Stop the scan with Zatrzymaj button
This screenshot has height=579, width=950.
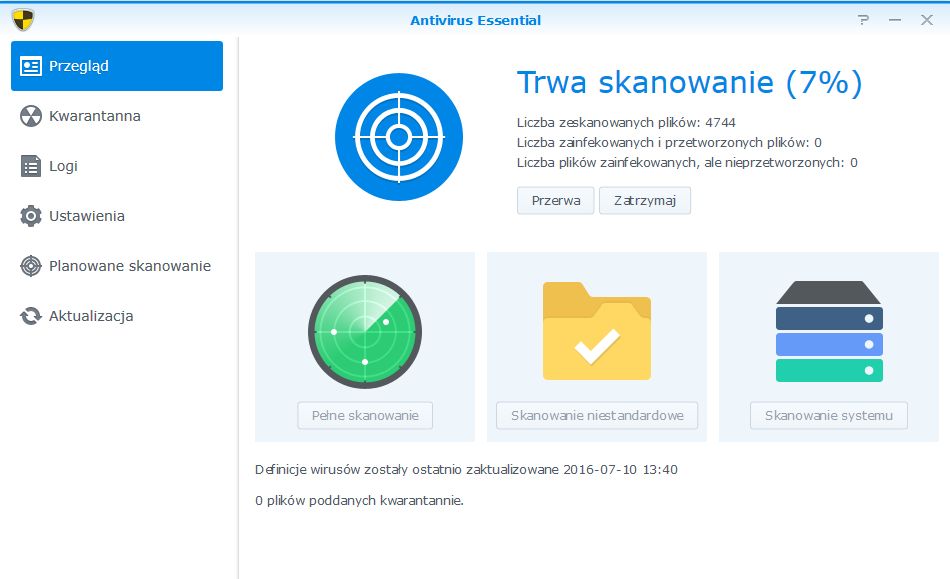[645, 200]
